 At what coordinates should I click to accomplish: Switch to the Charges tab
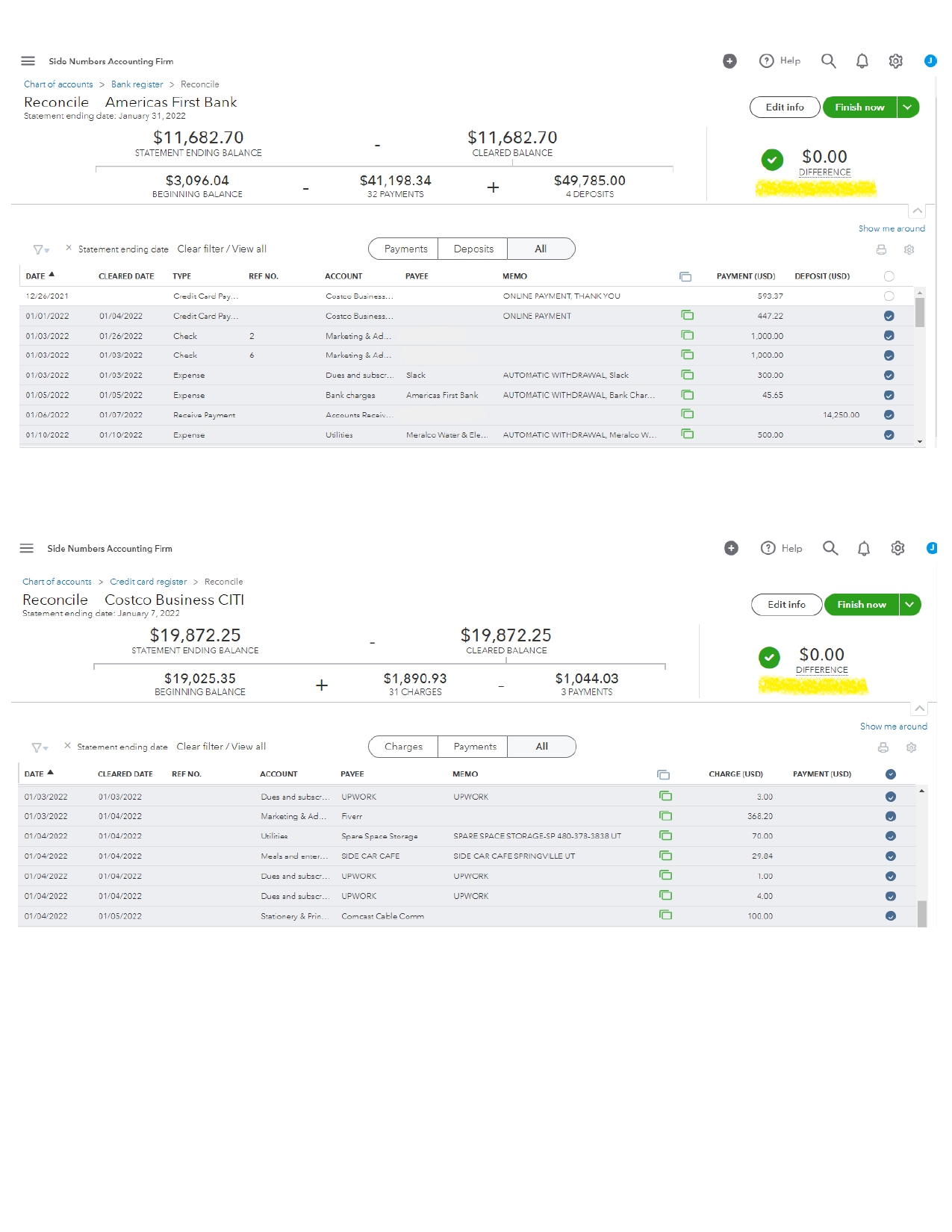tap(403, 747)
